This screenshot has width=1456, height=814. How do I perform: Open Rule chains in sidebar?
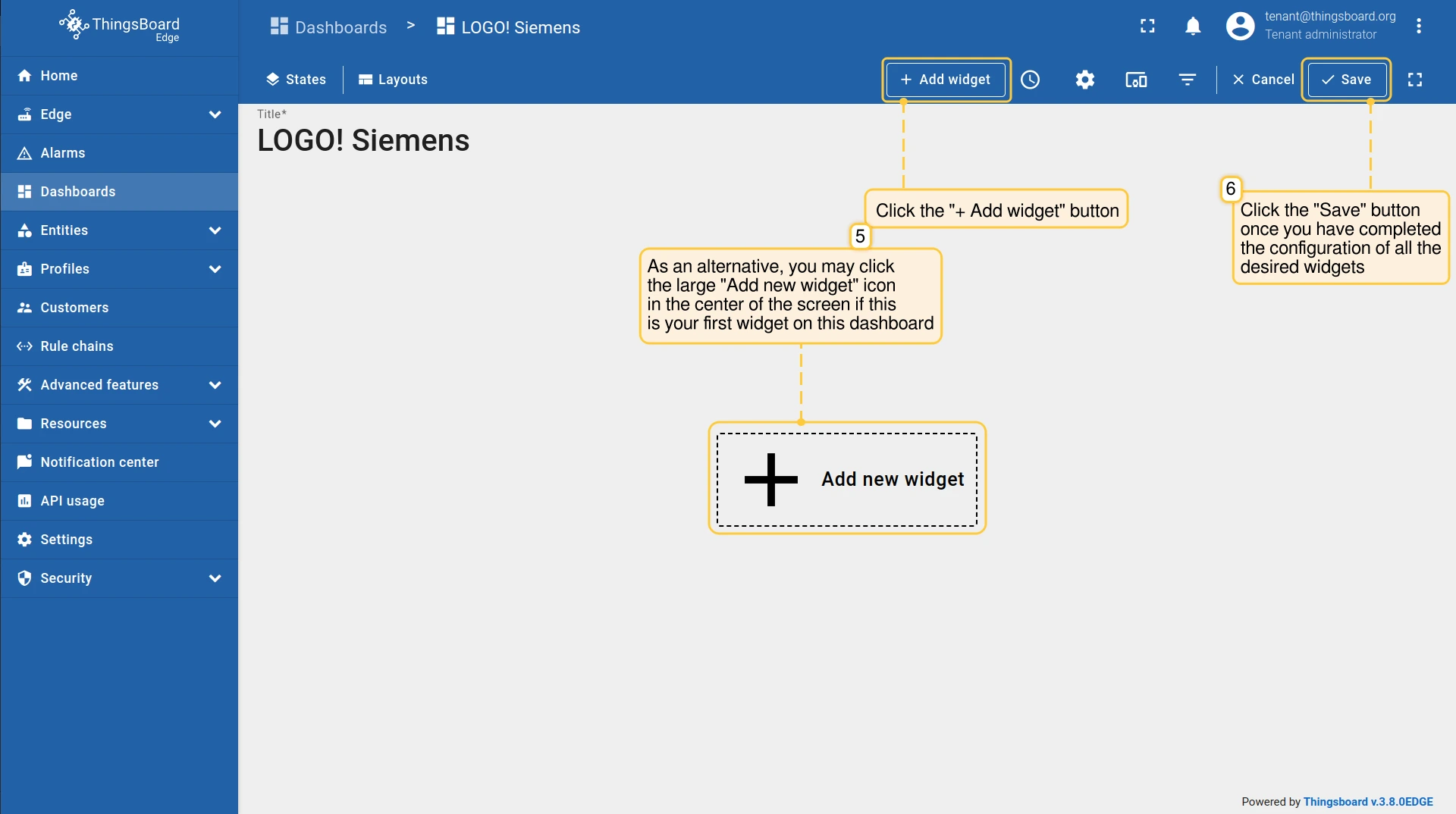pos(77,346)
